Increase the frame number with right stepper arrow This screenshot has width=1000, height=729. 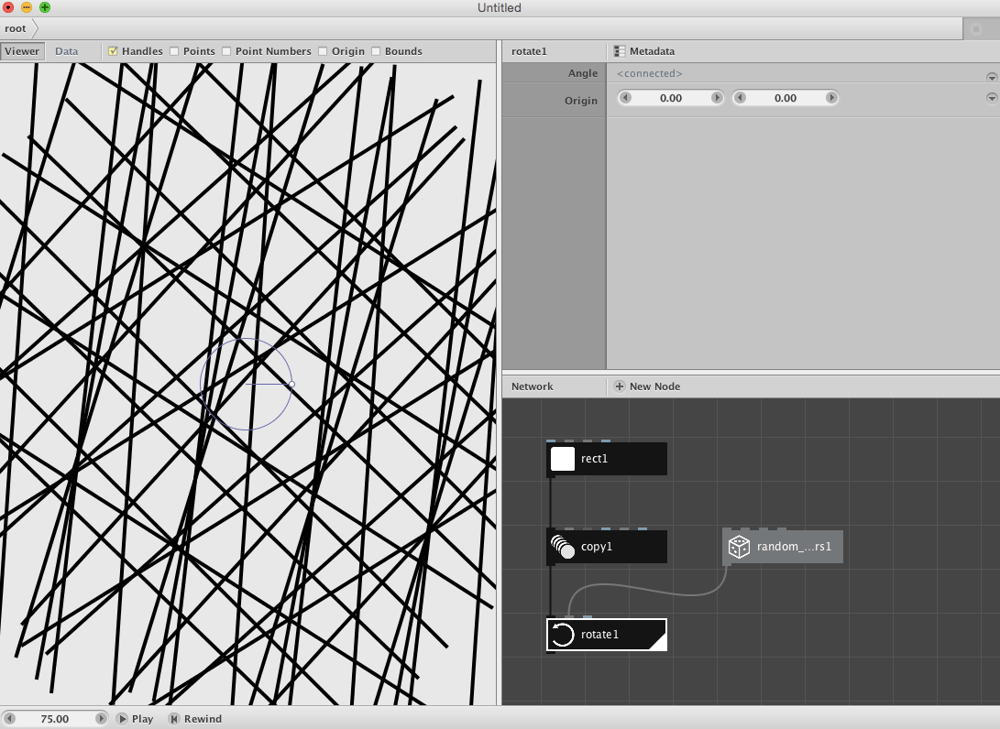click(x=101, y=718)
